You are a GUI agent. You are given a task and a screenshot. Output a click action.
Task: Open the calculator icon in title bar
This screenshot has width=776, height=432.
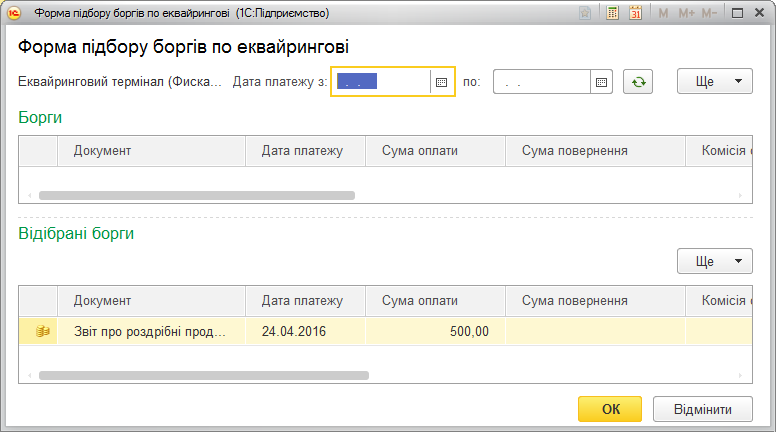point(612,13)
